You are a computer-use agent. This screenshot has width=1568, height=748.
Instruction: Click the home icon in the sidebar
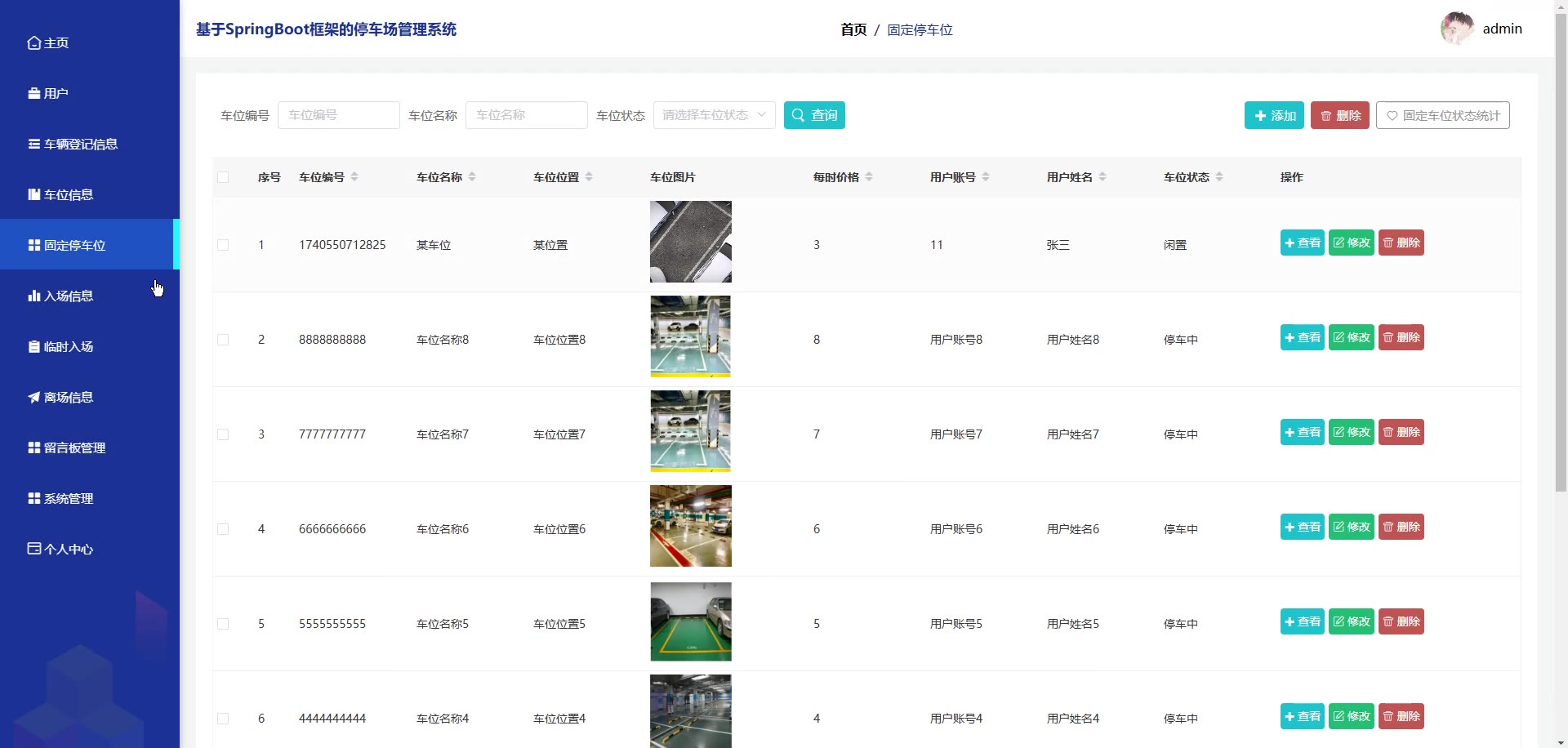click(34, 43)
